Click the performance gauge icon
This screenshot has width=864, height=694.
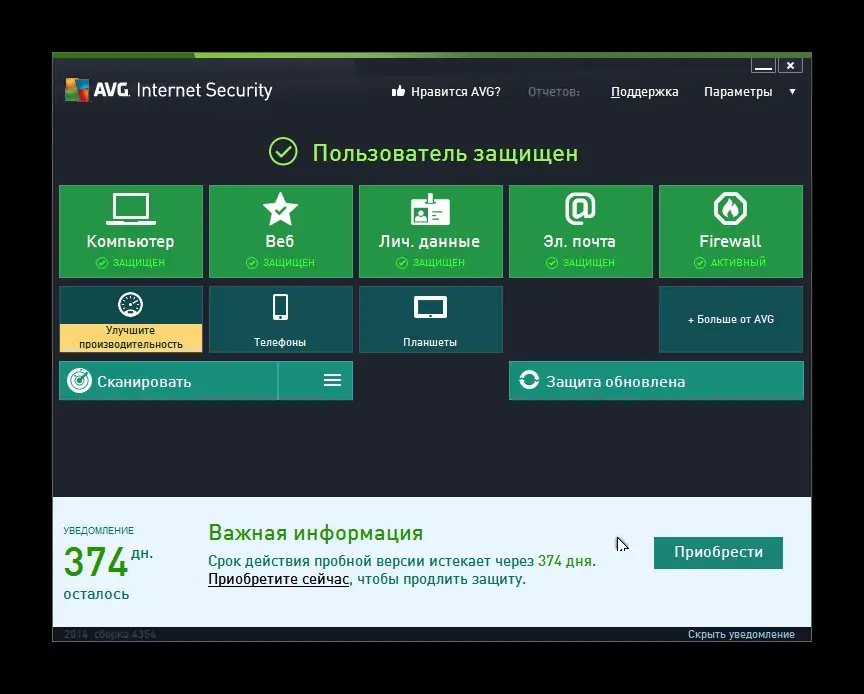(x=131, y=304)
